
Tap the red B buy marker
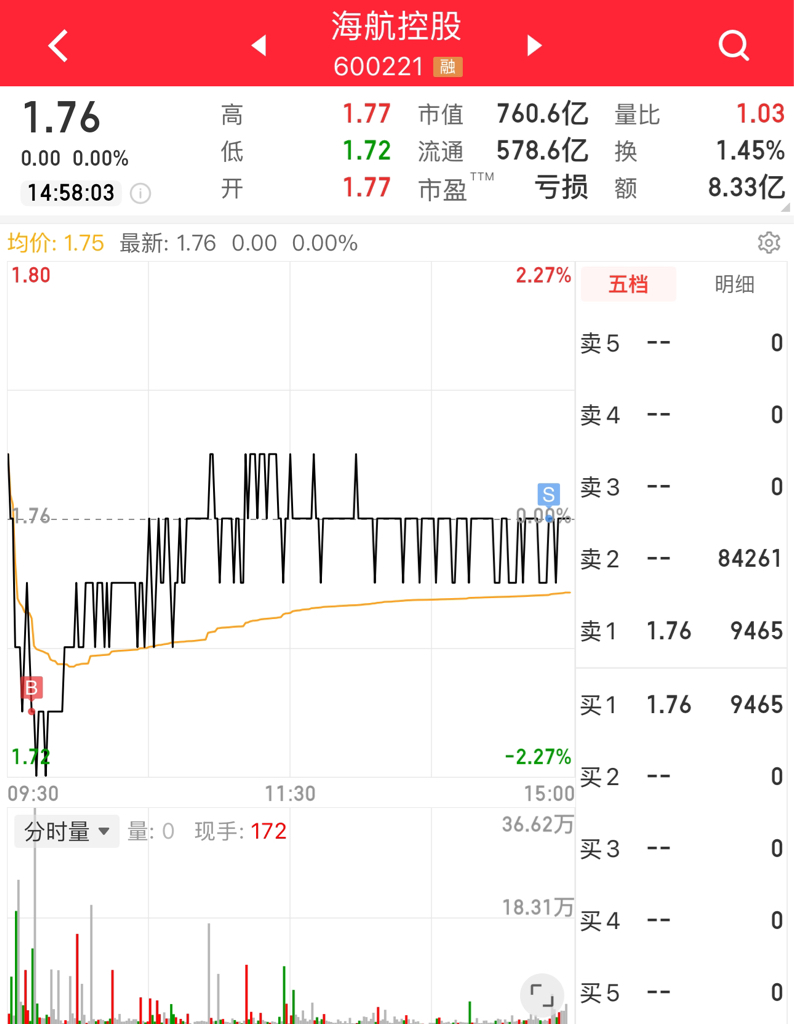click(31, 688)
